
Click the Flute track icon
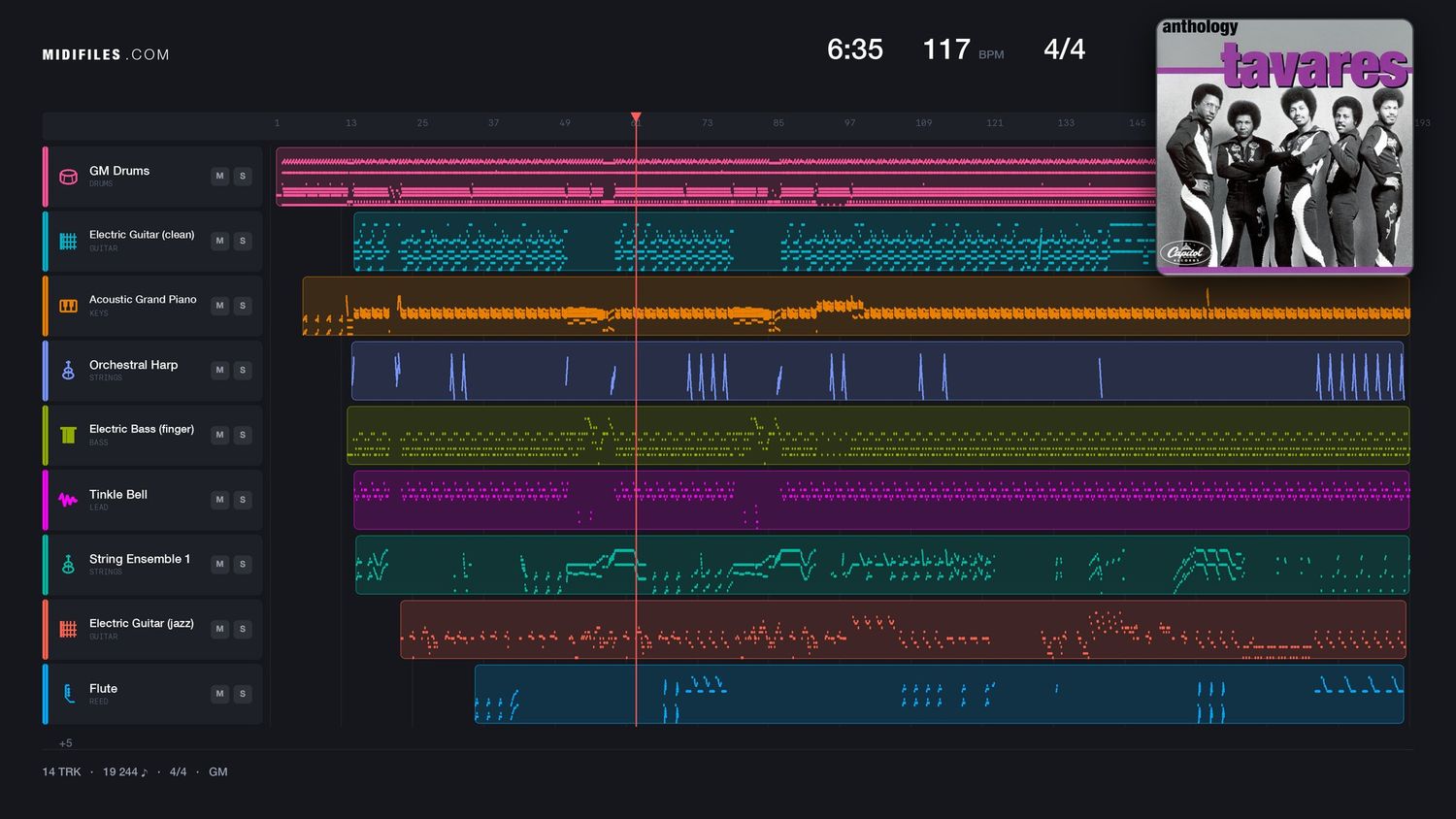tap(68, 694)
